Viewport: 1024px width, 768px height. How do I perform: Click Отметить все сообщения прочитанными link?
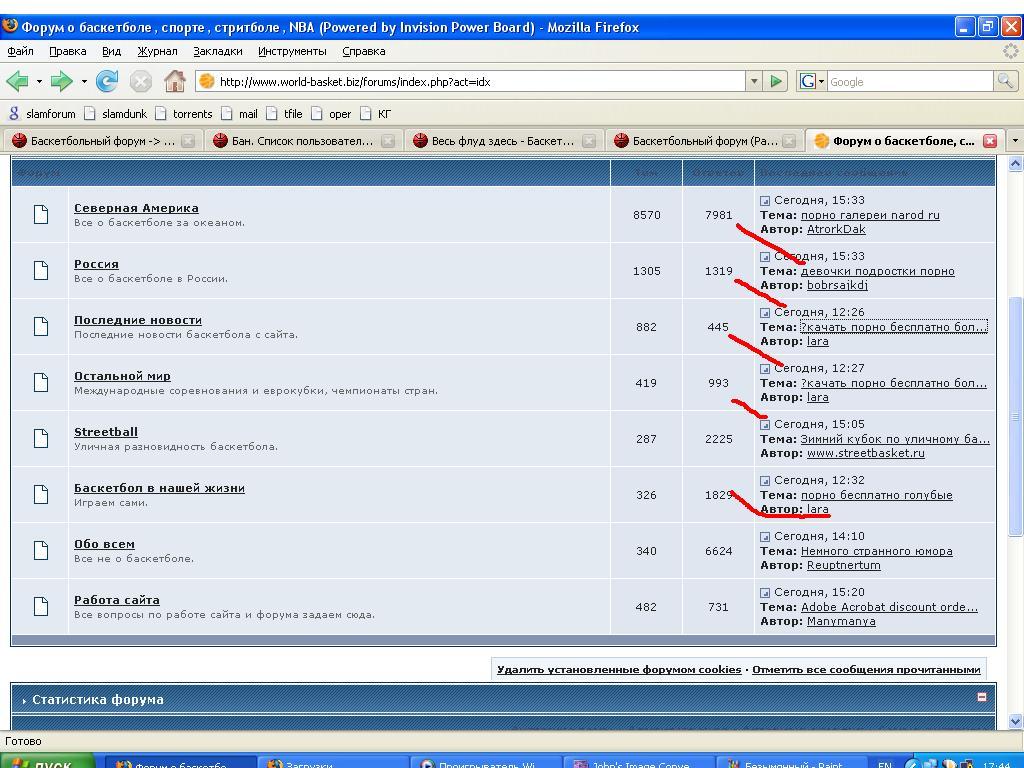(866, 669)
